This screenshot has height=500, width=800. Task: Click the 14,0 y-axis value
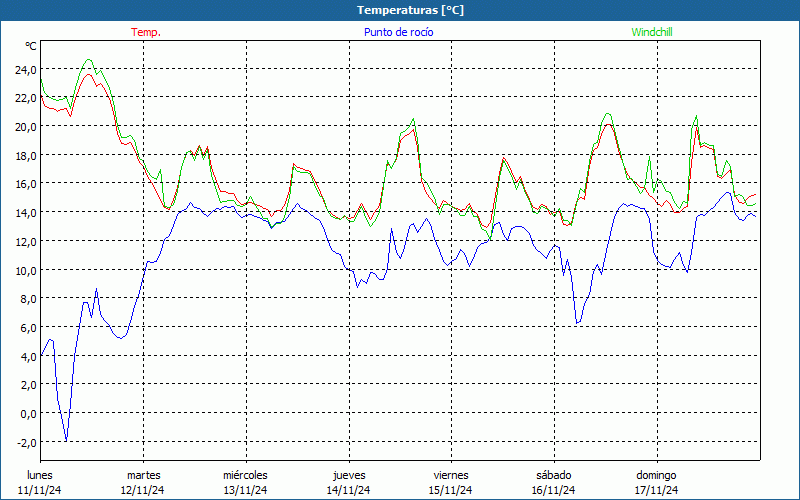click(26, 213)
